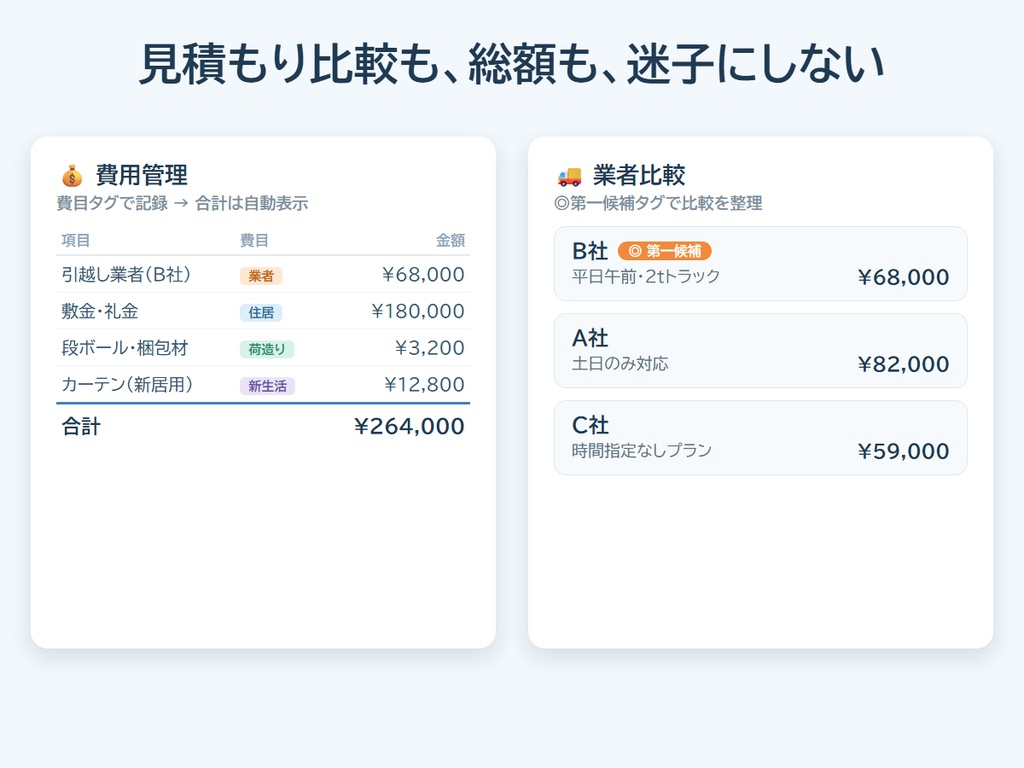The image size is (1024, 768).
Task: Click the 費用管理 card title
Action: coord(142,175)
